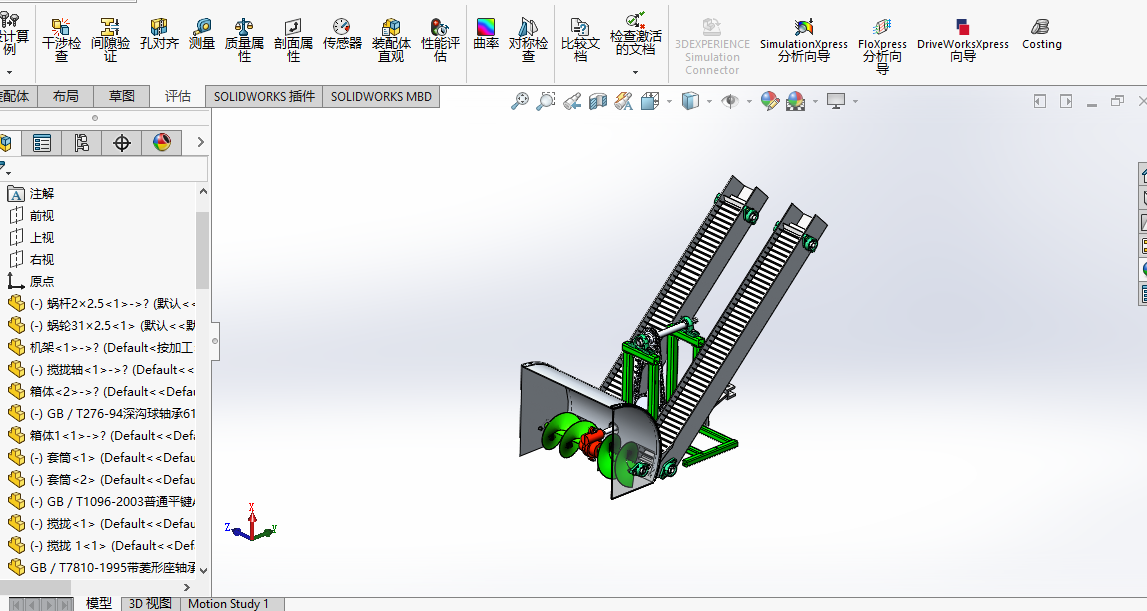The width and height of the screenshot is (1147, 611).
Task: Click 检查激活的文档 check active document
Action: click(x=636, y=34)
